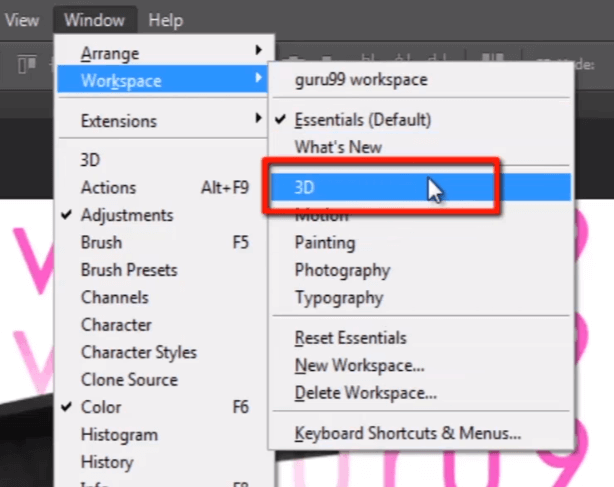Toggle the checked Adjustments panel item
Screen dimensions: 614x487
pos(126,215)
